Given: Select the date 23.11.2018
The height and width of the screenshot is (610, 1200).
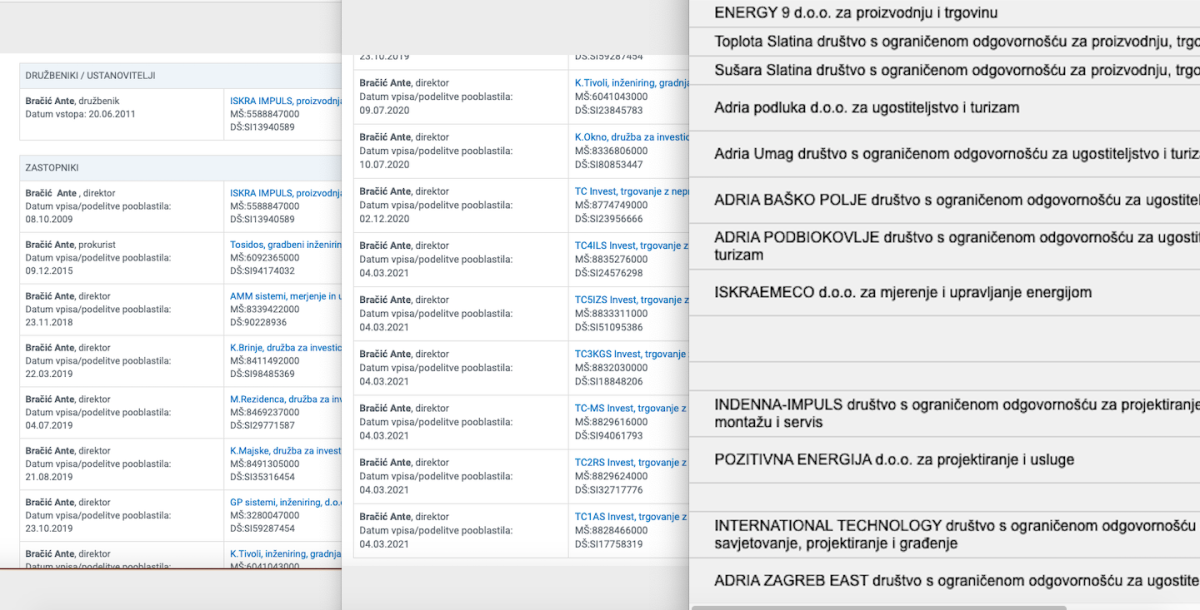Looking at the screenshot, I should pyautogui.click(x=49, y=322).
